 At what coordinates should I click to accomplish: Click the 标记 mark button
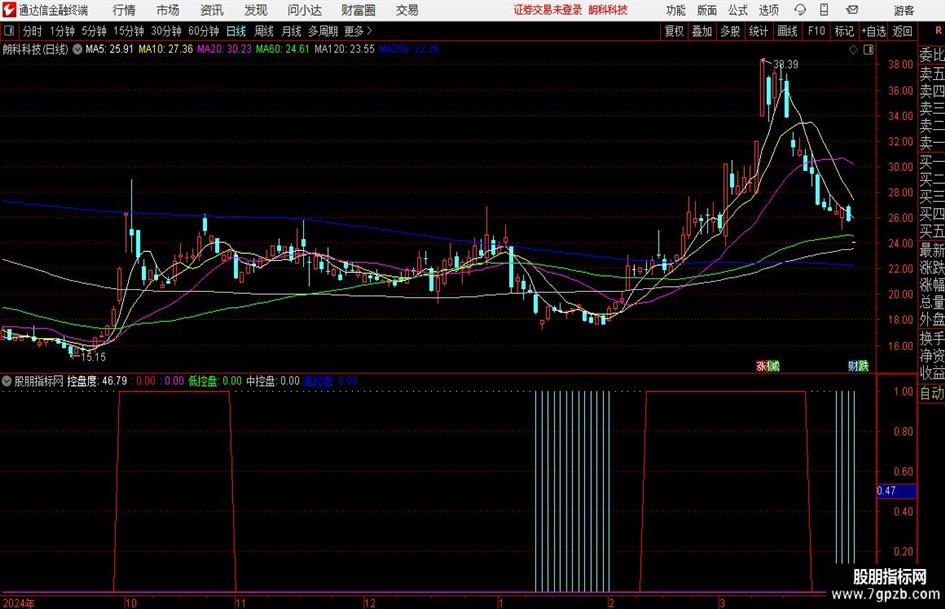coord(844,31)
